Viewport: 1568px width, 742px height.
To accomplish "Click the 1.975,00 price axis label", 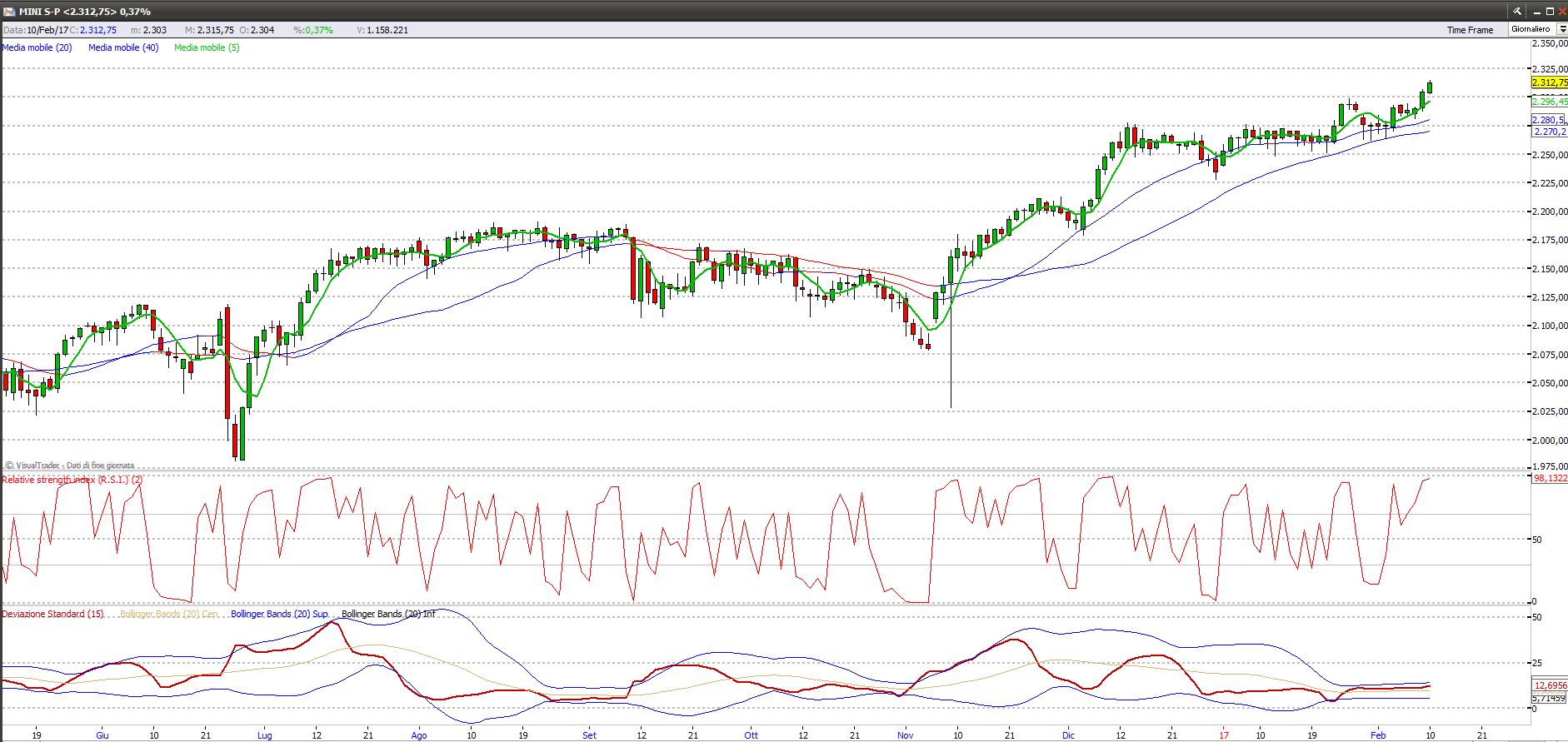I will [1551, 467].
